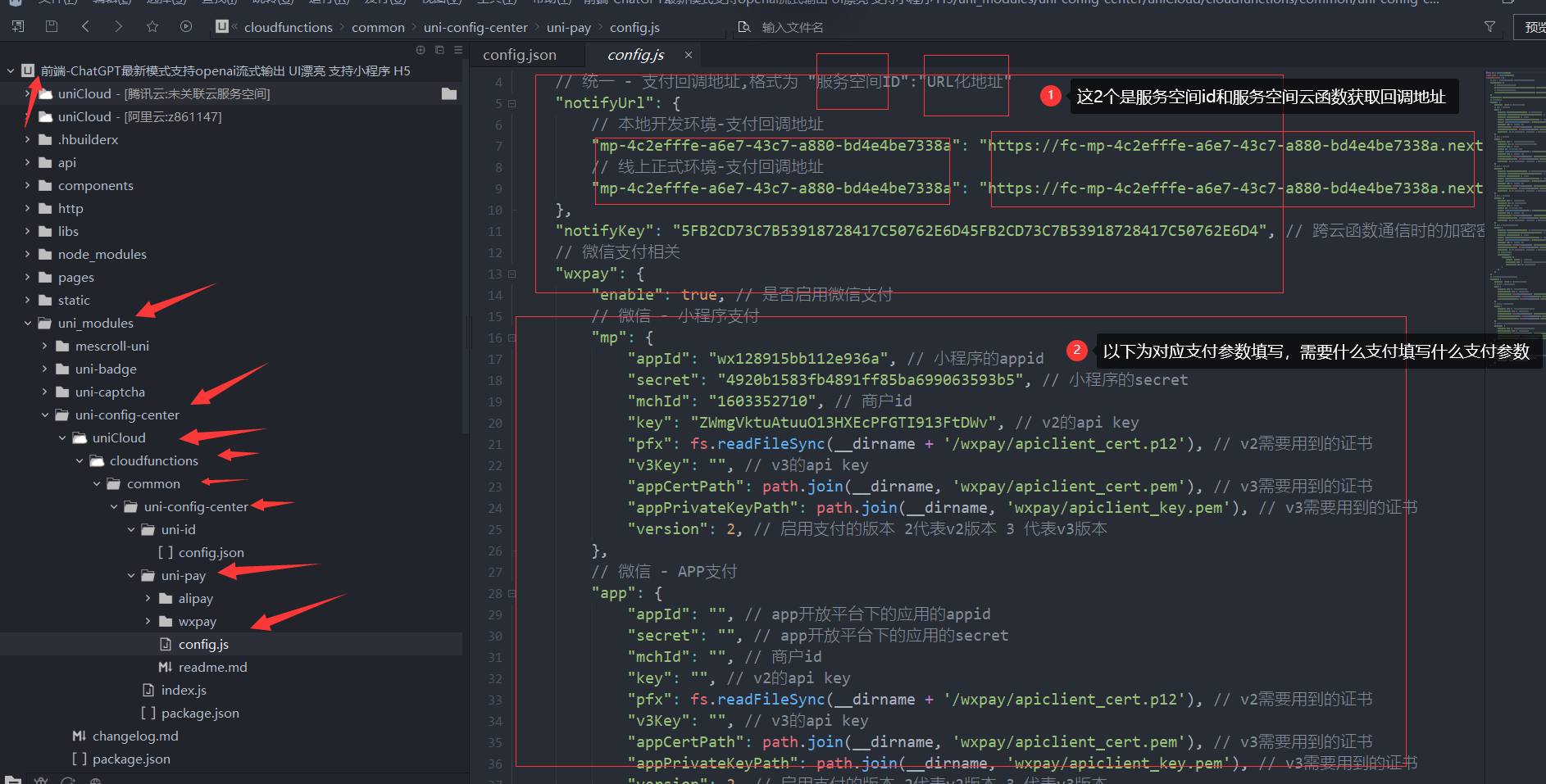Go forward with the right arrow icon
The width and height of the screenshot is (1546, 784).
(119, 27)
